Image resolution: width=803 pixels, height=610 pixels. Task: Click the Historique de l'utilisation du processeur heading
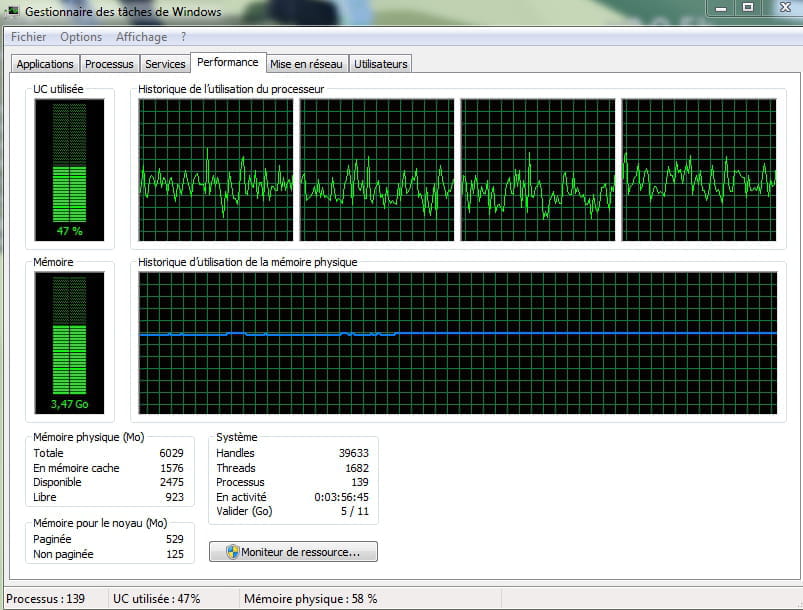pos(231,89)
